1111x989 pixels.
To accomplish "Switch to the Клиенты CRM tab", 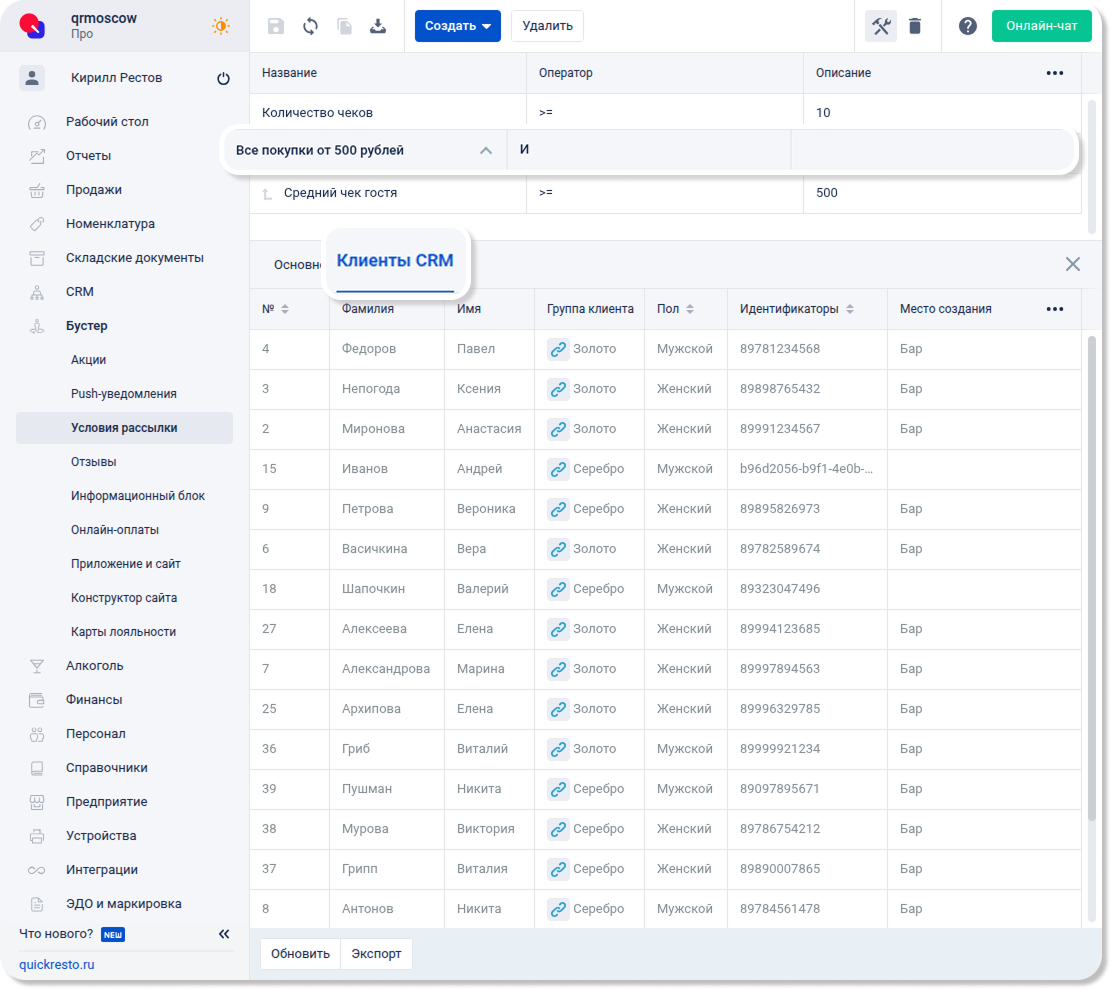I will 395,261.
